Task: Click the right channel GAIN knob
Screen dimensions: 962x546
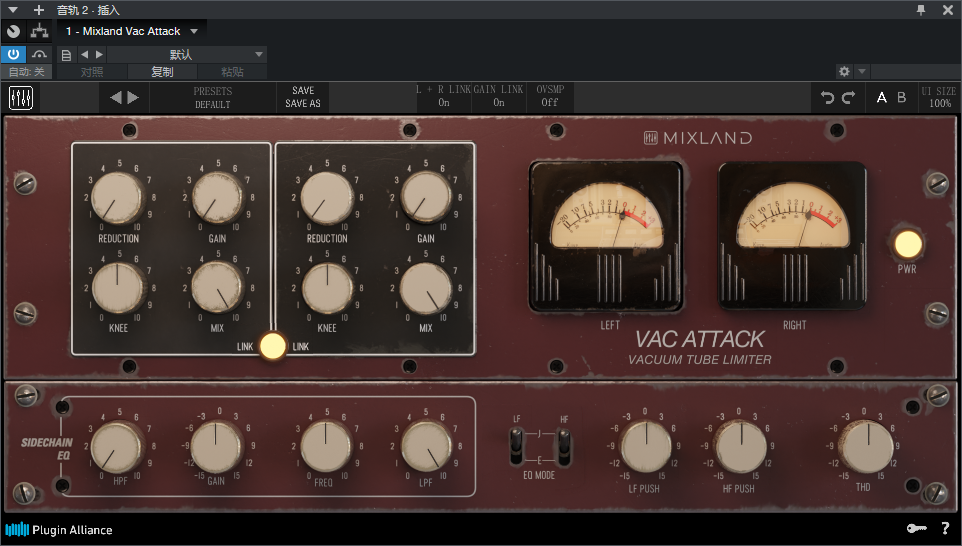Action: click(426, 198)
